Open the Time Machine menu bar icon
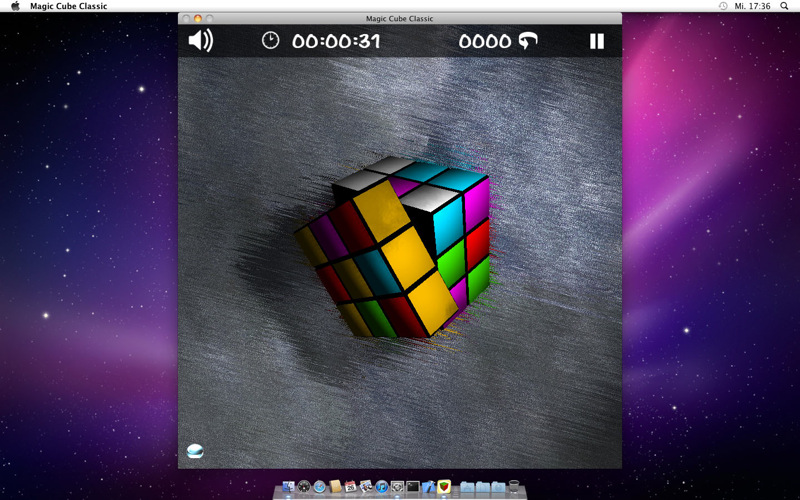 coord(723,6)
